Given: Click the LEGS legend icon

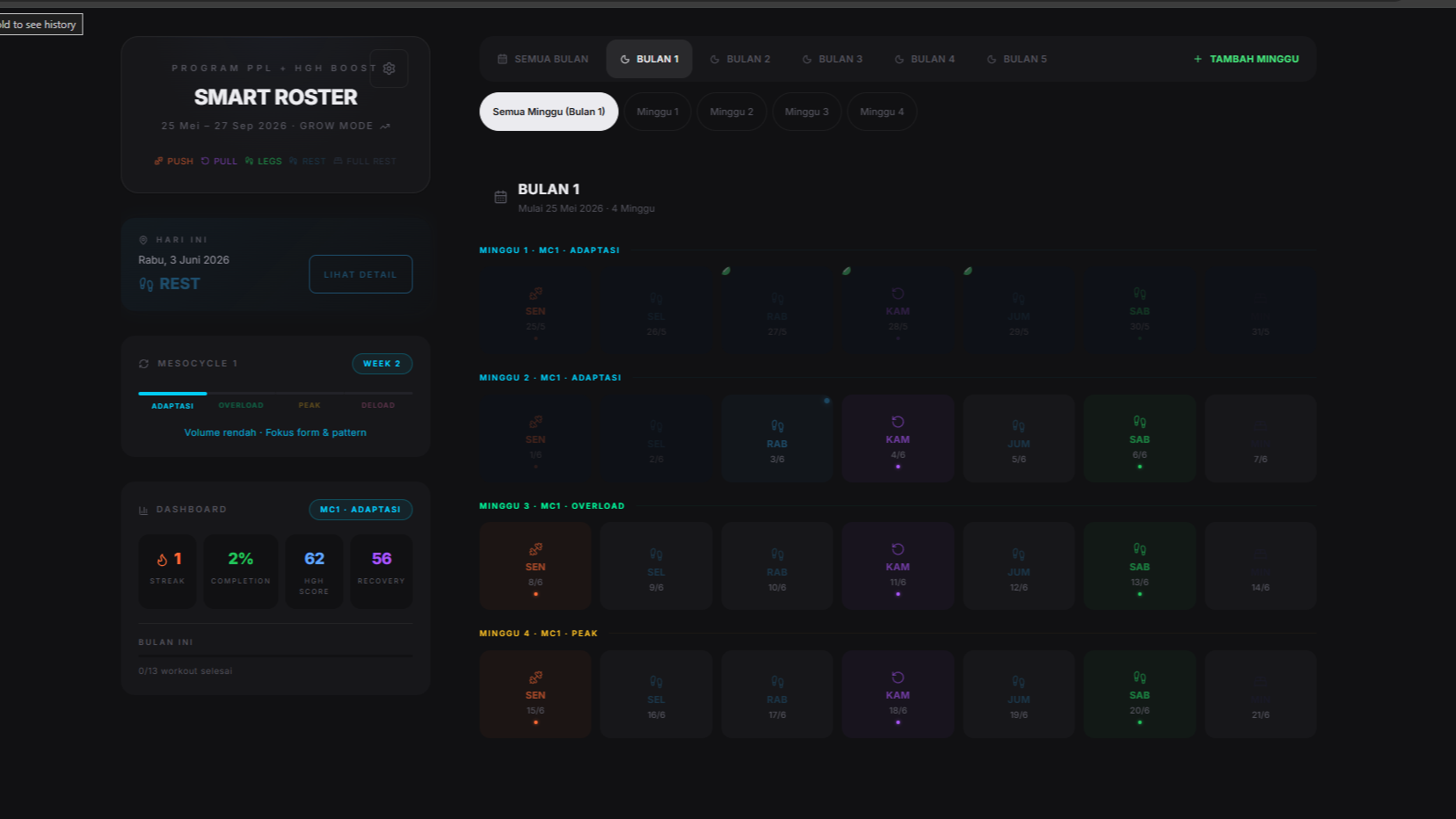Looking at the screenshot, I should pos(250,162).
